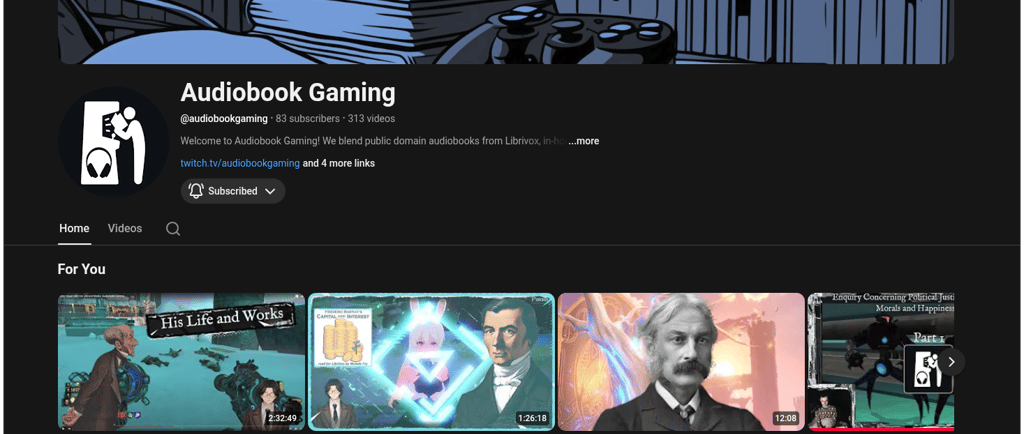1024x434 pixels.
Task: Click the channel banner artwork
Action: pyautogui.click(x=506, y=32)
